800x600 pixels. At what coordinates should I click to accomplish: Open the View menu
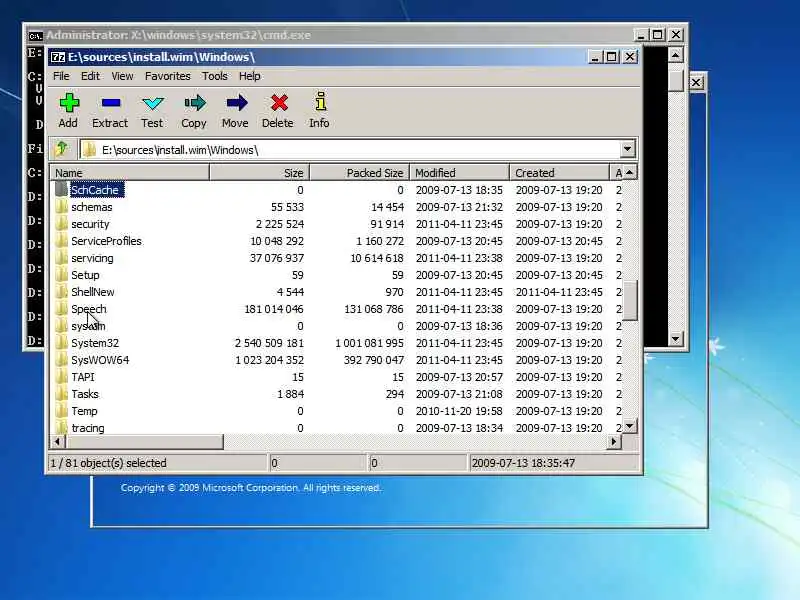click(122, 76)
